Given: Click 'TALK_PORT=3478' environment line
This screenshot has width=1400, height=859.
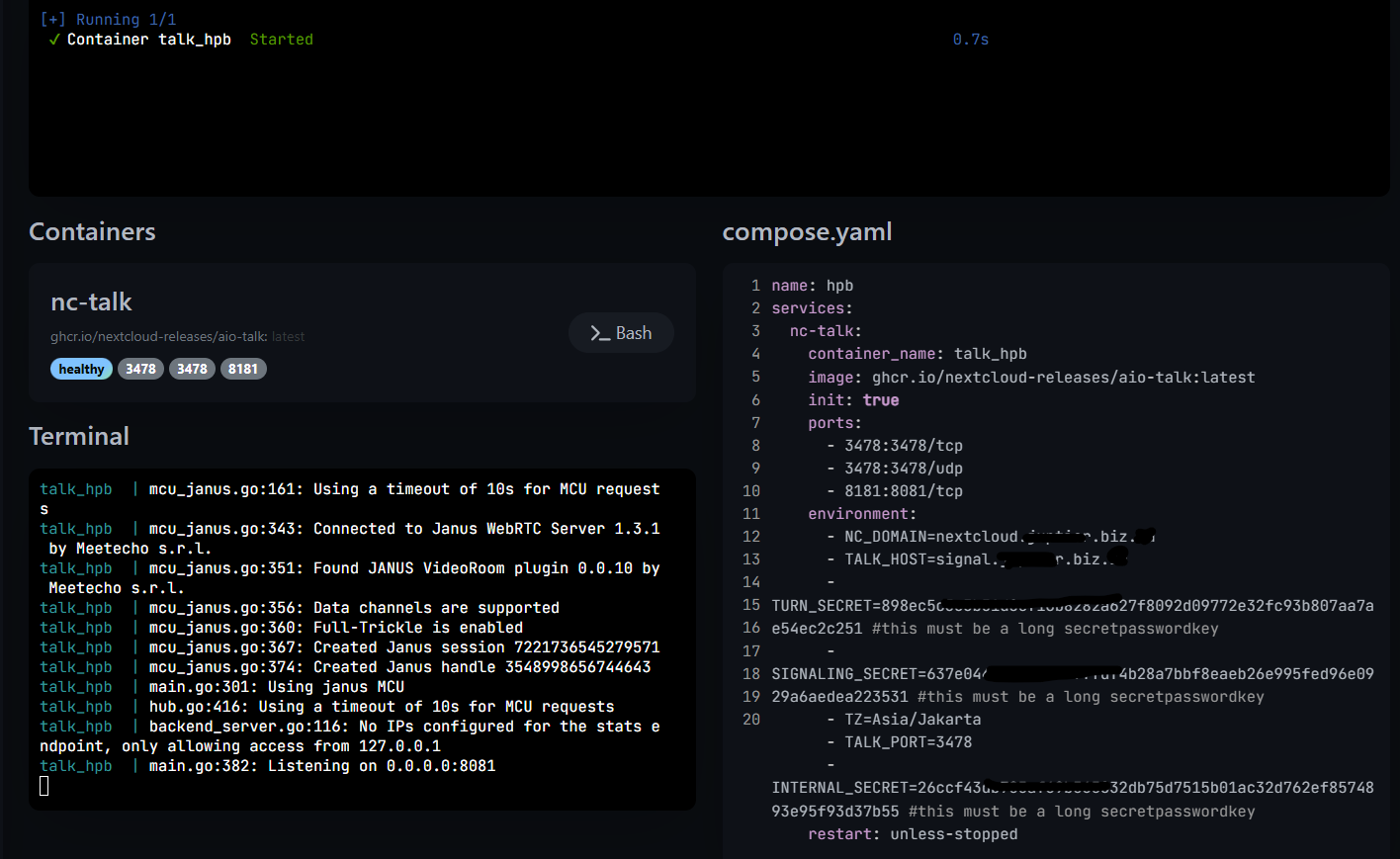Looking at the screenshot, I should tap(899, 742).
